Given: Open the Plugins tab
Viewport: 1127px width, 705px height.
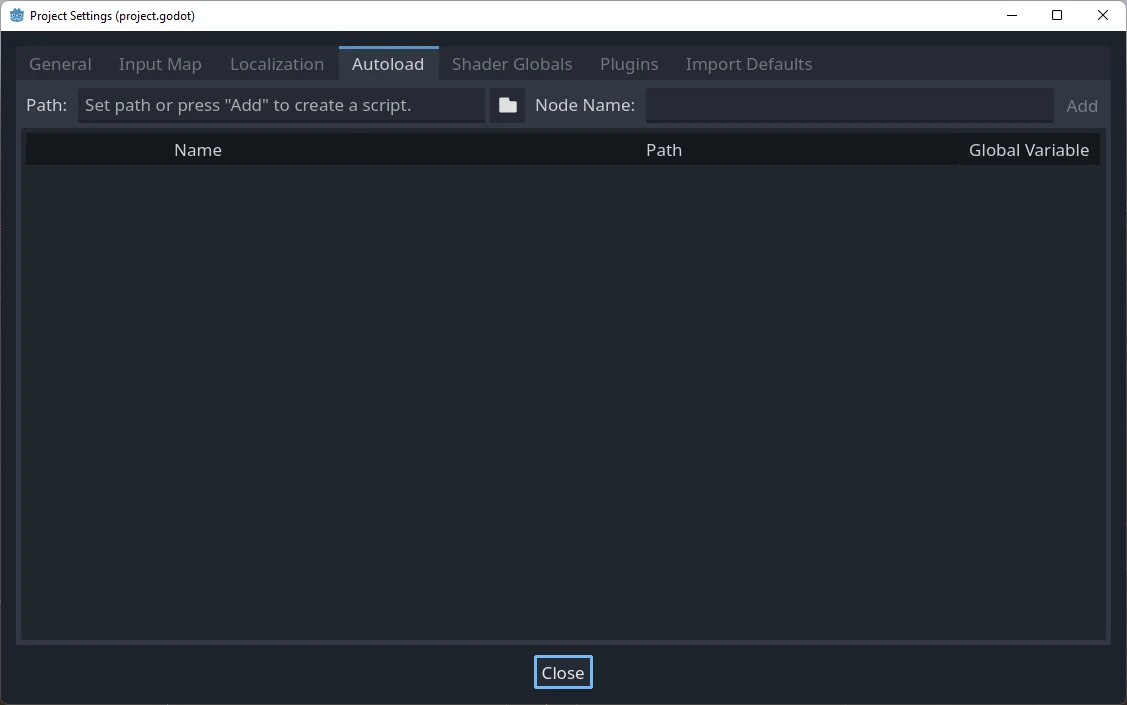Looking at the screenshot, I should pos(629,63).
